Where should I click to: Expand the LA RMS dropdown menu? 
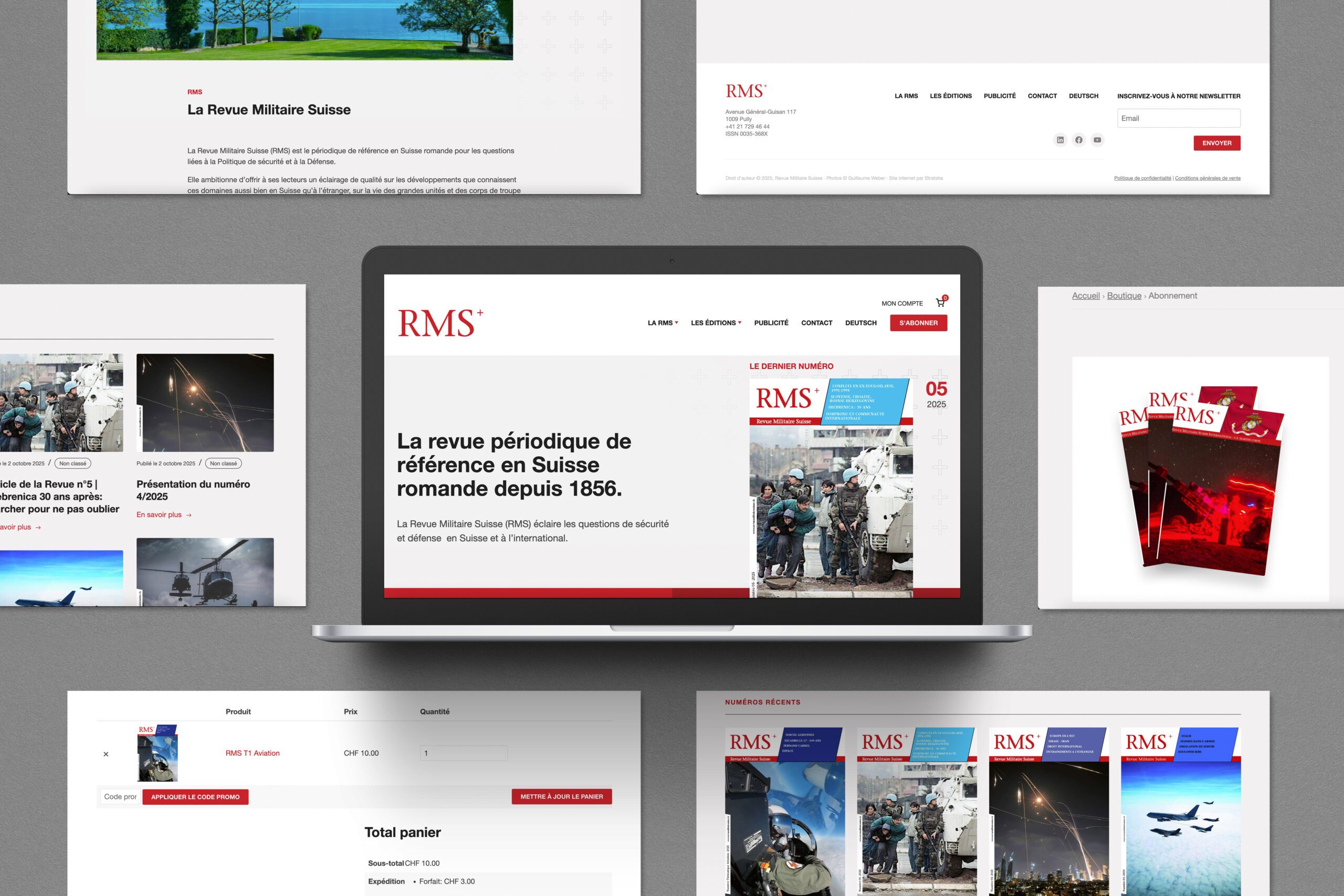click(663, 323)
